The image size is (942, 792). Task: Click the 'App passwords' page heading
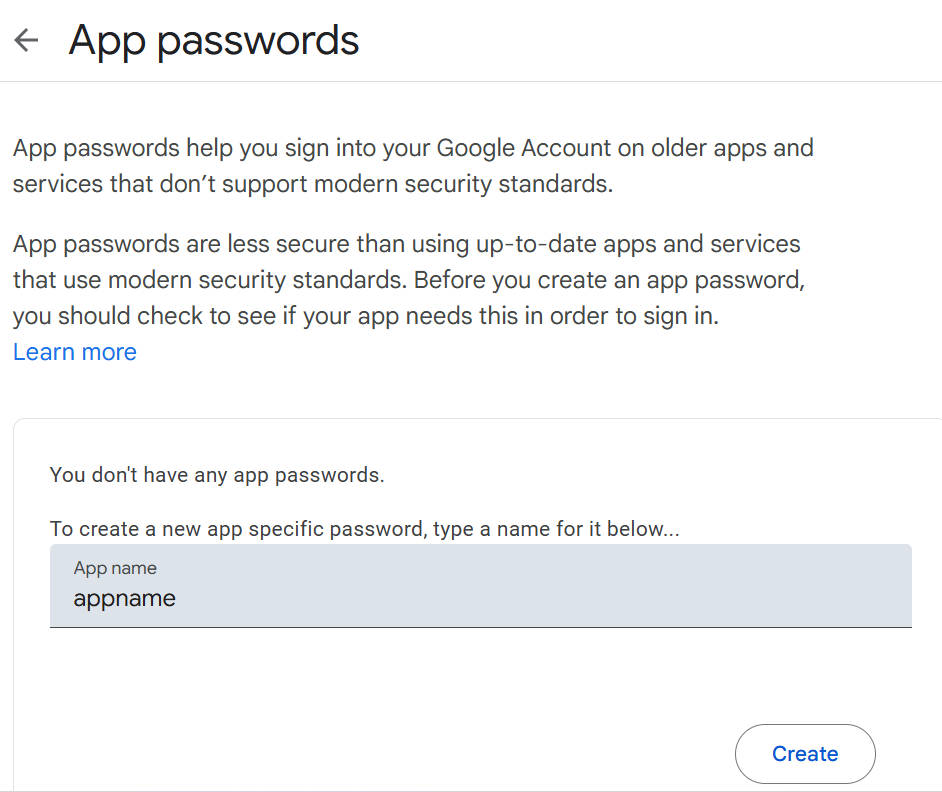point(214,40)
